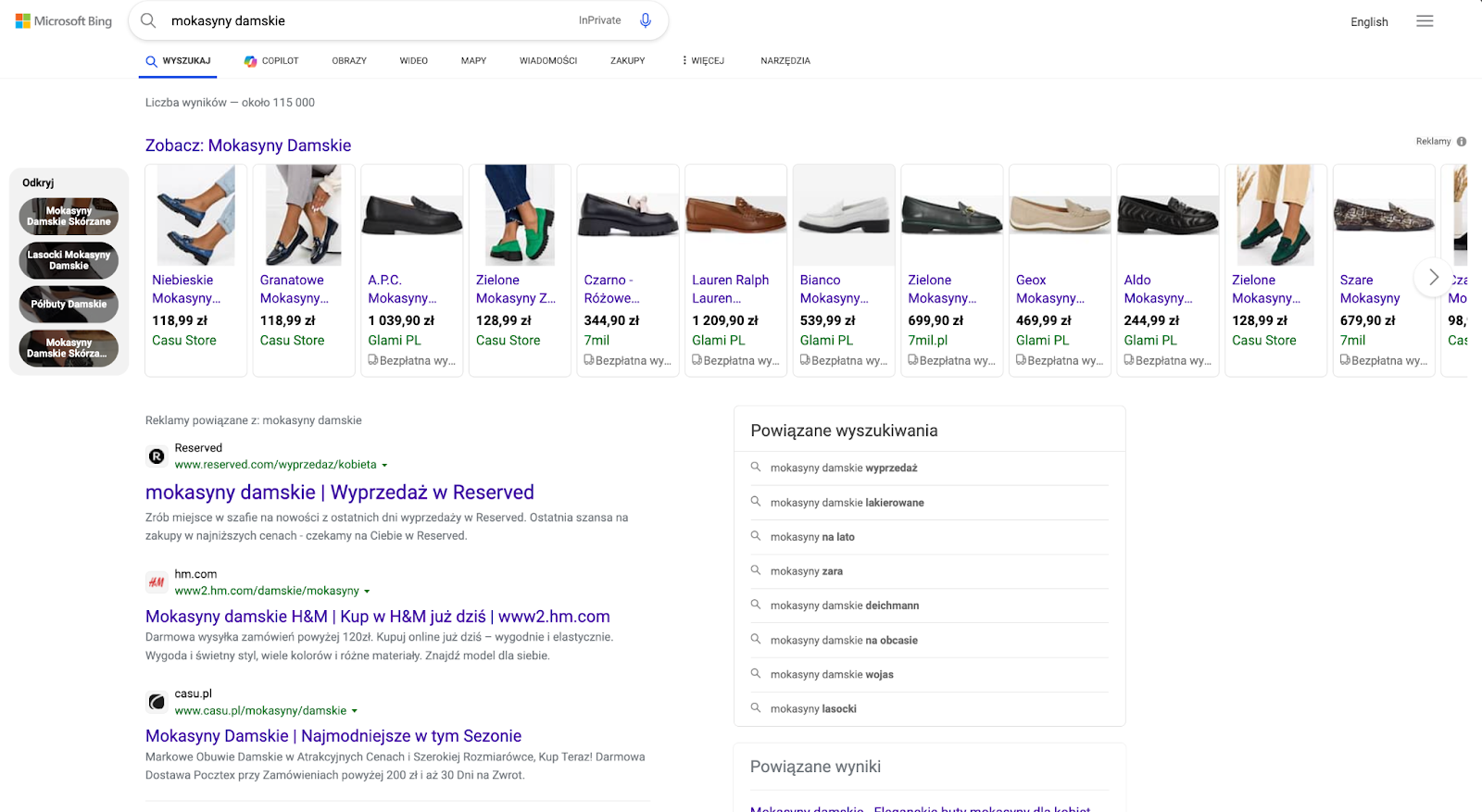The image size is (1482, 812).
Task: Switch language to English
Action: [x=1369, y=22]
